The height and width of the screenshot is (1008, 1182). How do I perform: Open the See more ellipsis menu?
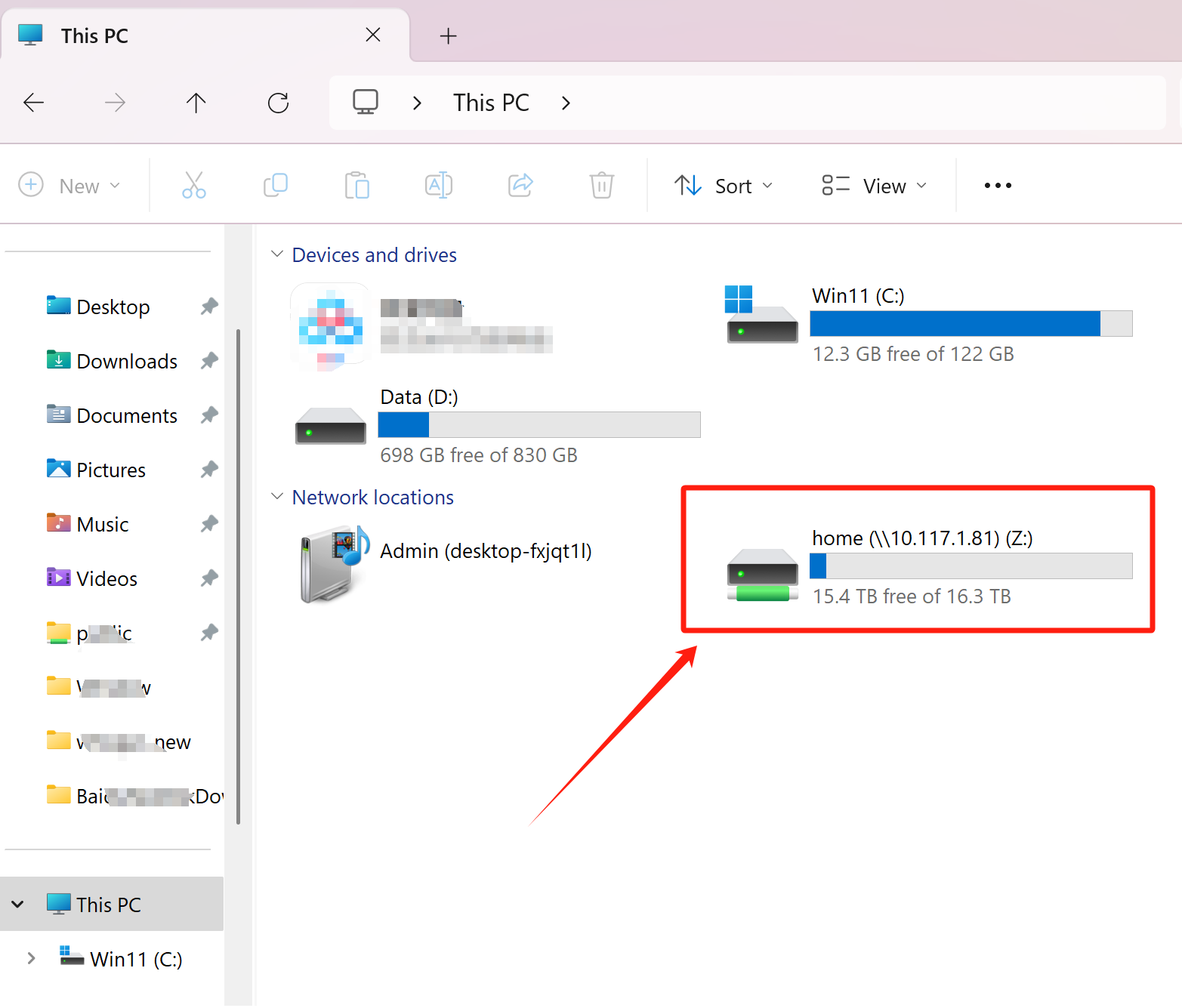click(x=997, y=186)
